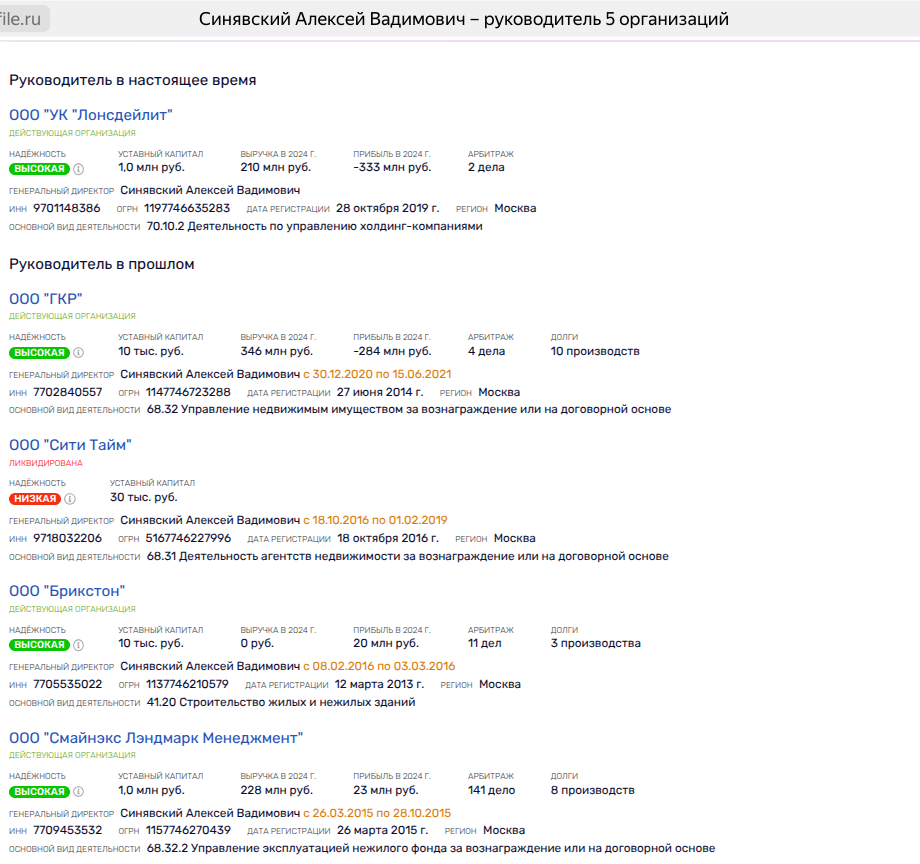Click activity code 41.20 Строительство жилых и нежилых зданий
Screen dimensions: 920x864
click(x=281, y=702)
